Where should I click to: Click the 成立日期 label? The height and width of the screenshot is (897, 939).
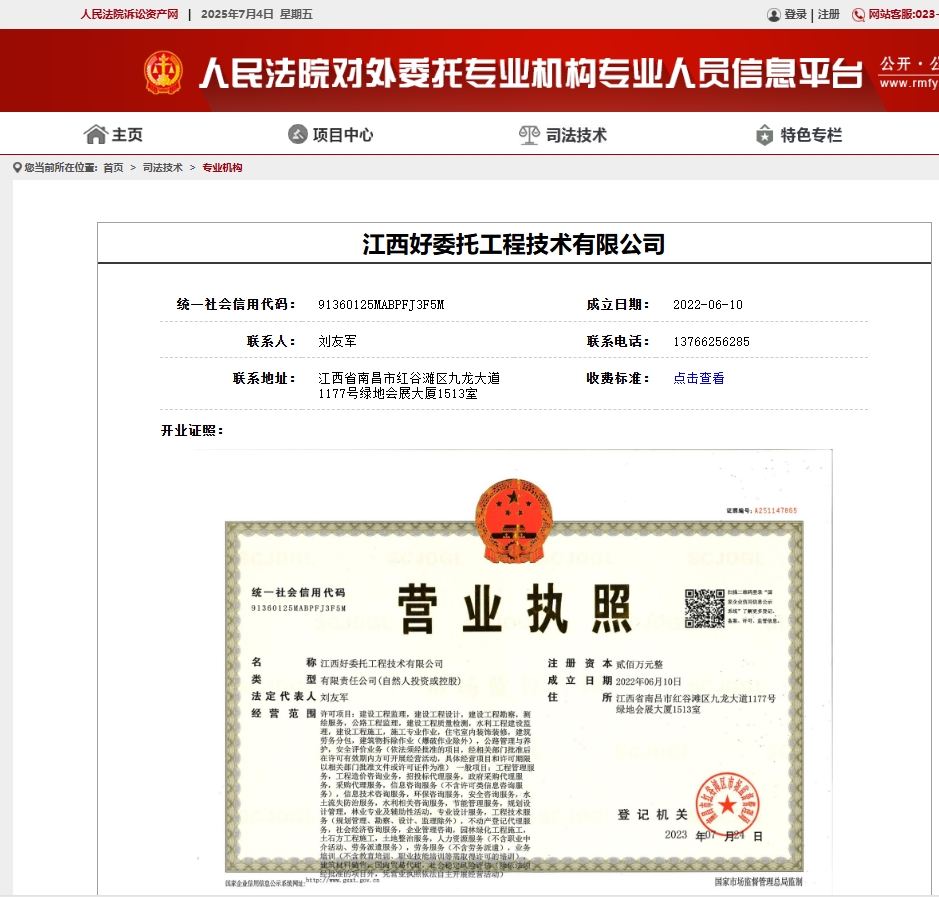618,304
